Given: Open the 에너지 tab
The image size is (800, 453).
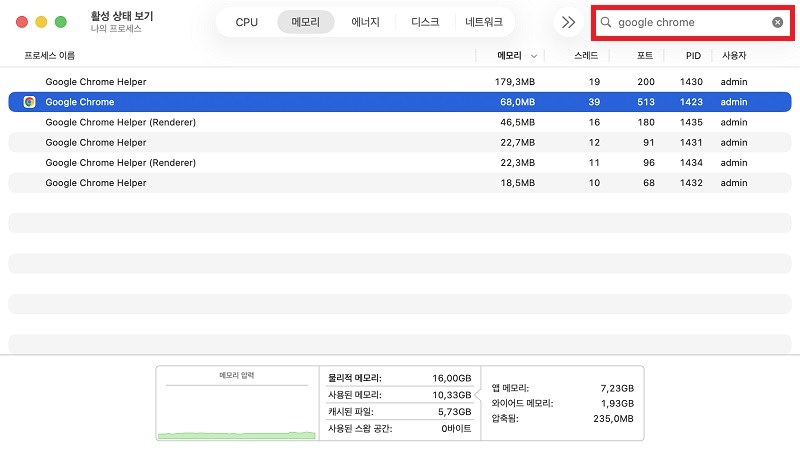Looking at the screenshot, I should (x=365, y=22).
